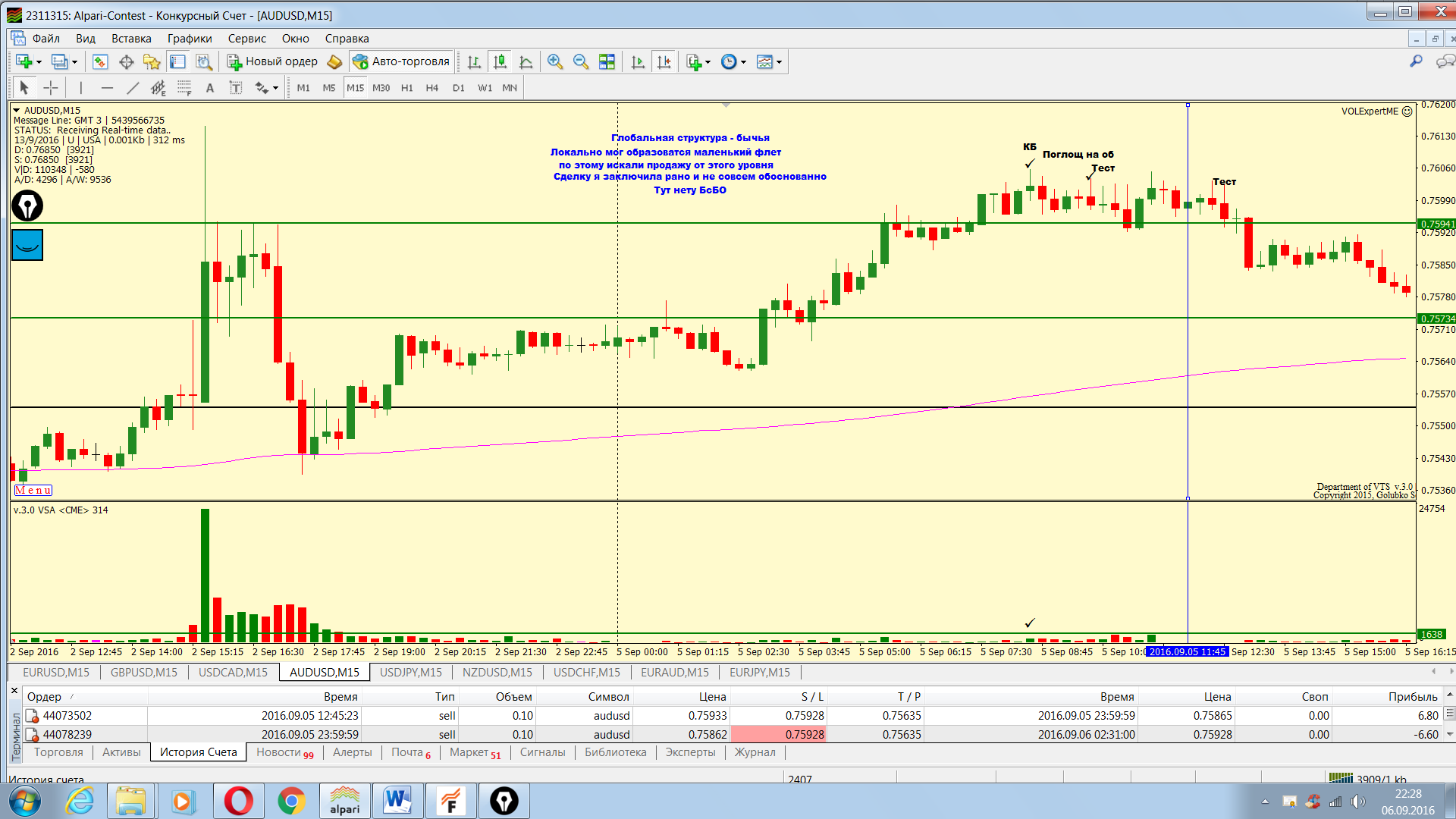Open the periodicity clock dropdown arrow
This screenshot has height=819, width=1456.
coord(744,62)
